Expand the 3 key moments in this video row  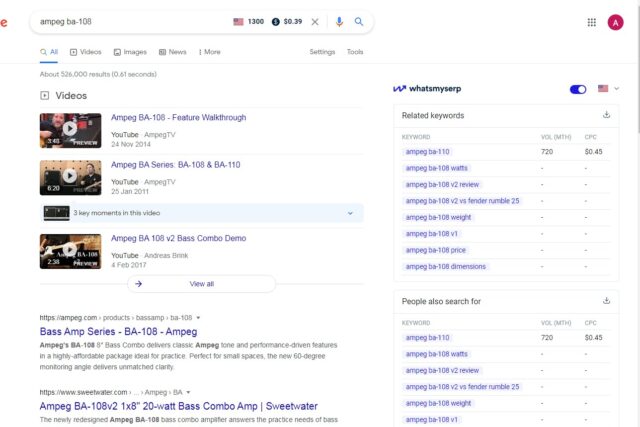(x=202, y=213)
